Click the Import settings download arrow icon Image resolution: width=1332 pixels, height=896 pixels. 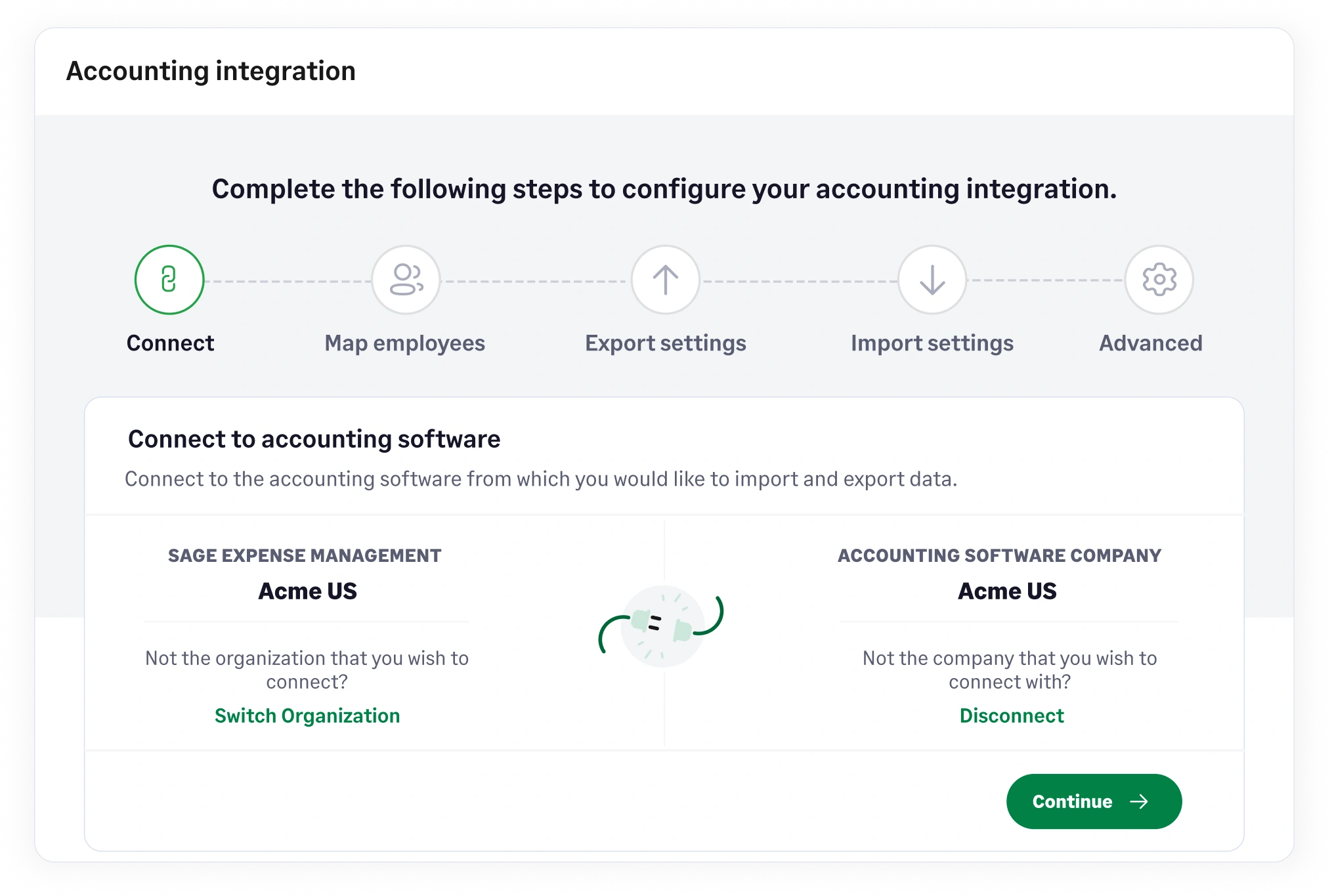coord(931,279)
